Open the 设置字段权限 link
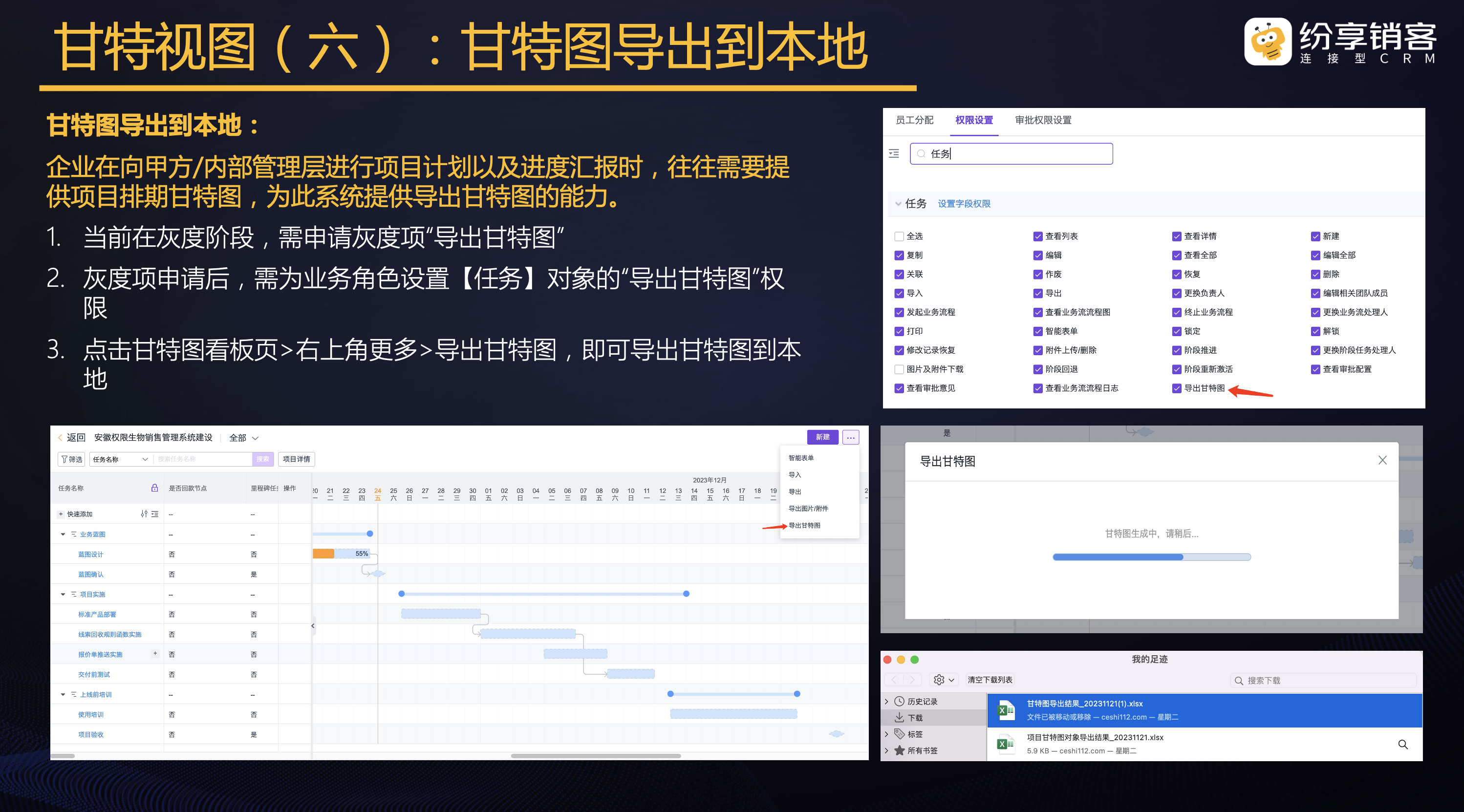Screen dimensions: 1464x812 click(964, 203)
